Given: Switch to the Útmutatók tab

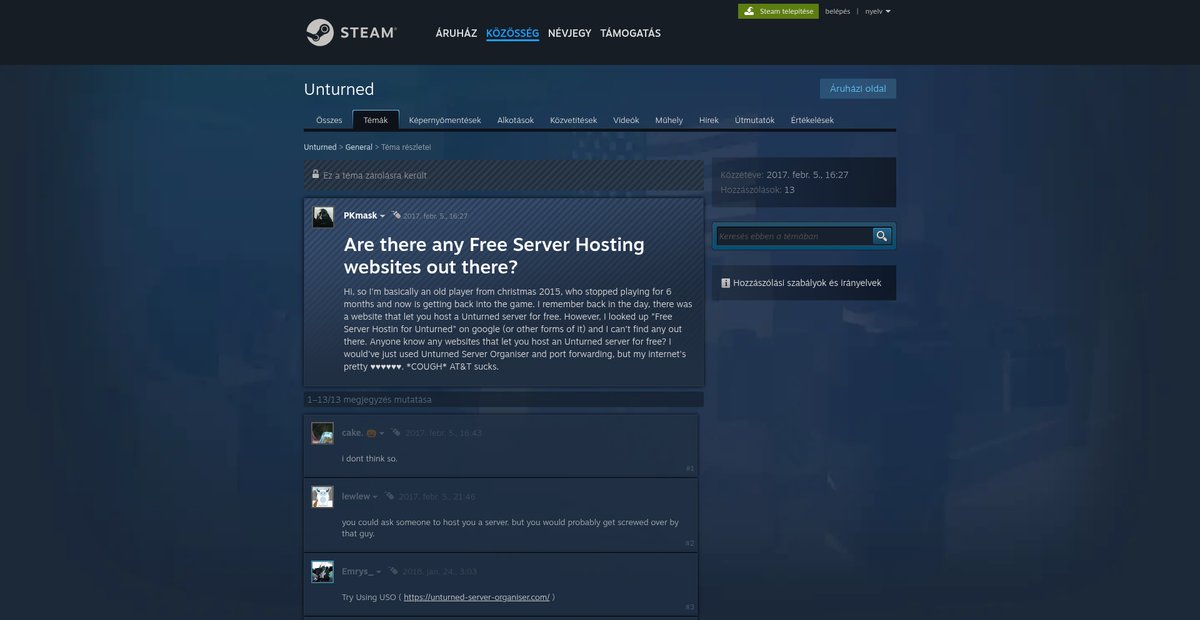Looking at the screenshot, I should point(754,120).
